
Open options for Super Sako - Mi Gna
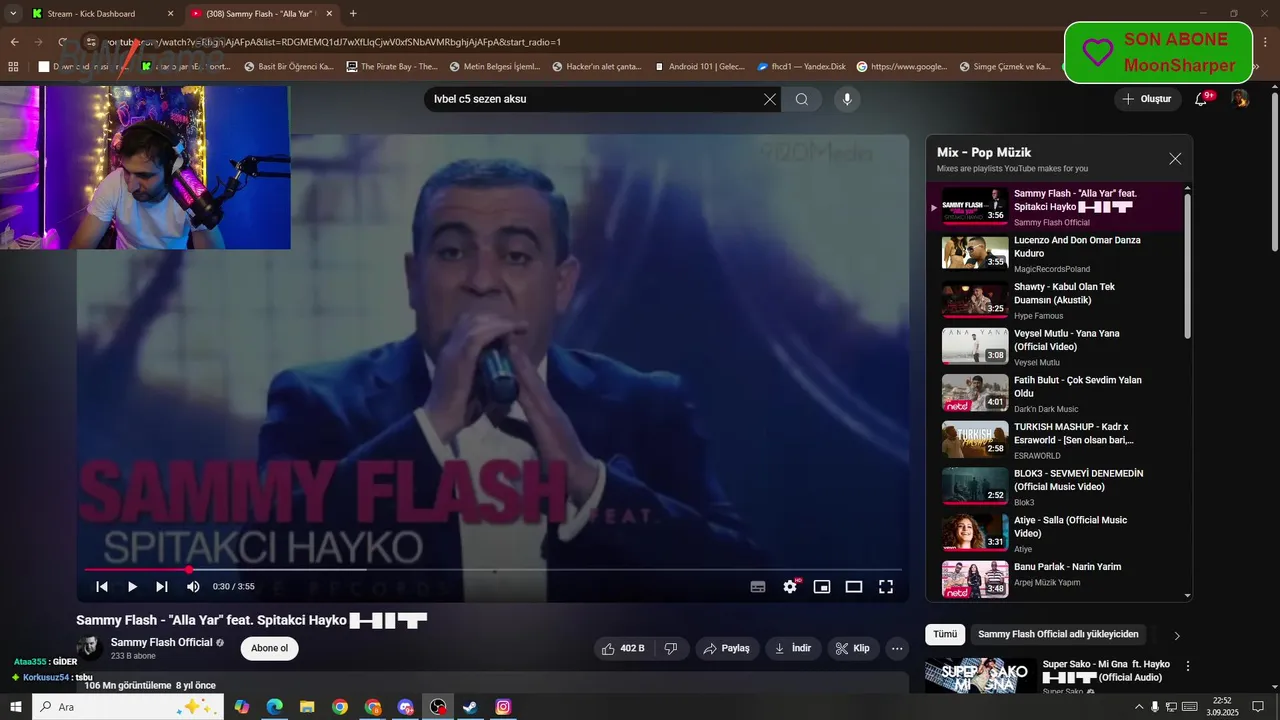click(1188, 666)
